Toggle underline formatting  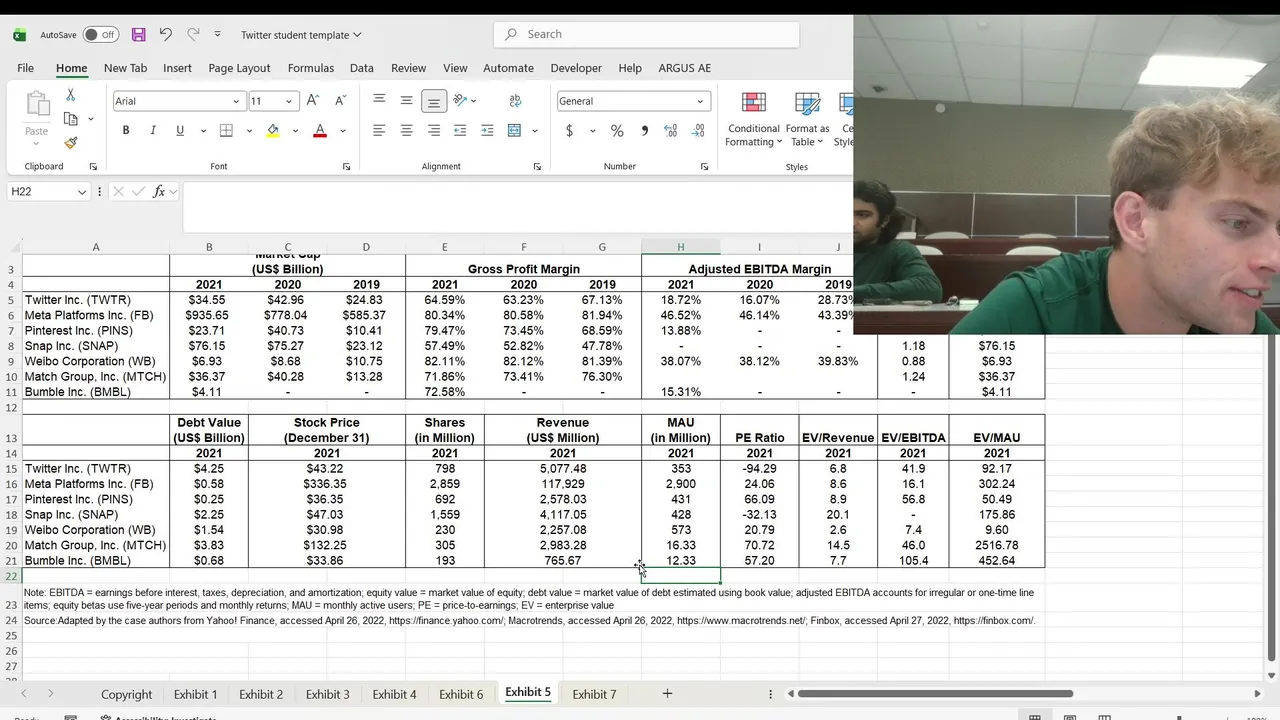(x=180, y=131)
